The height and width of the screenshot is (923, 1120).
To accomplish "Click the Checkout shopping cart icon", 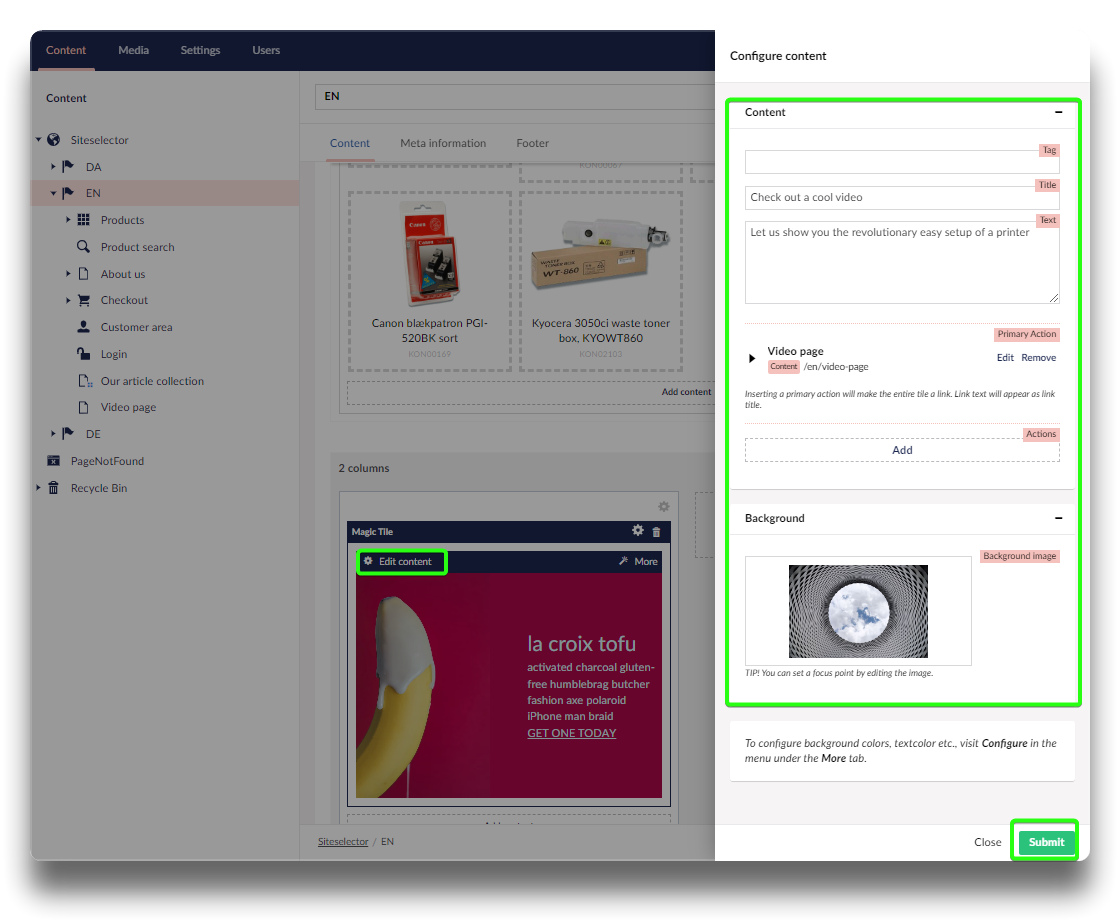I will pos(84,300).
